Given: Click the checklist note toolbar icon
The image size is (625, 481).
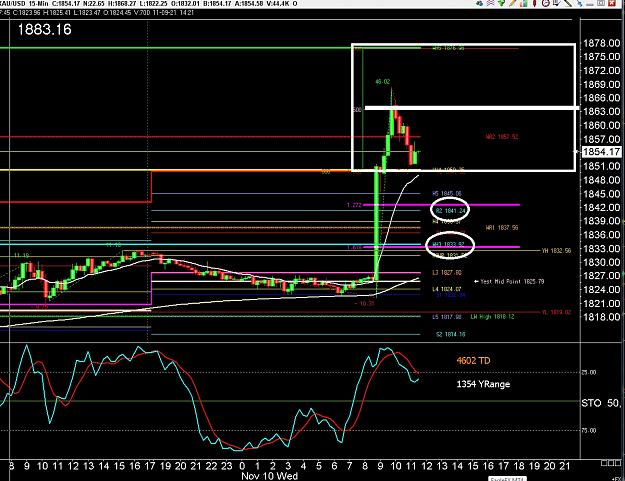Looking at the screenshot, I should tap(557, 3).
